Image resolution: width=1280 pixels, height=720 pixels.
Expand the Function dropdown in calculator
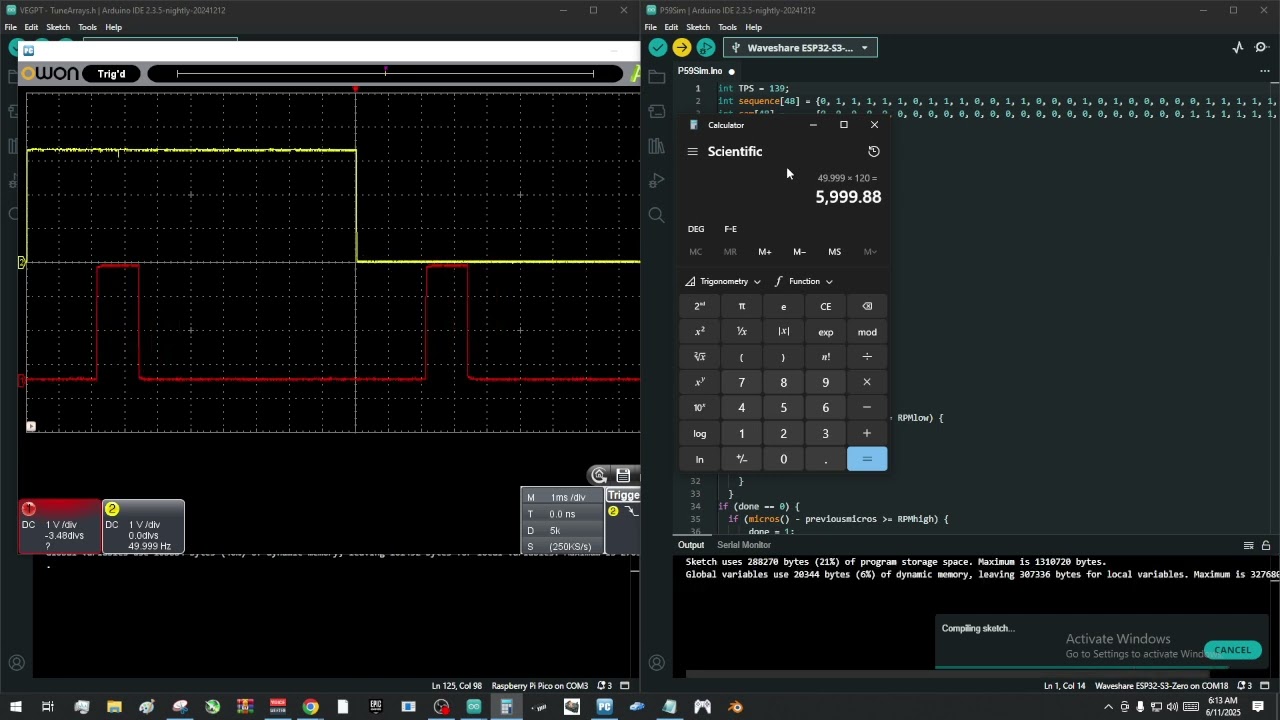coord(803,281)
